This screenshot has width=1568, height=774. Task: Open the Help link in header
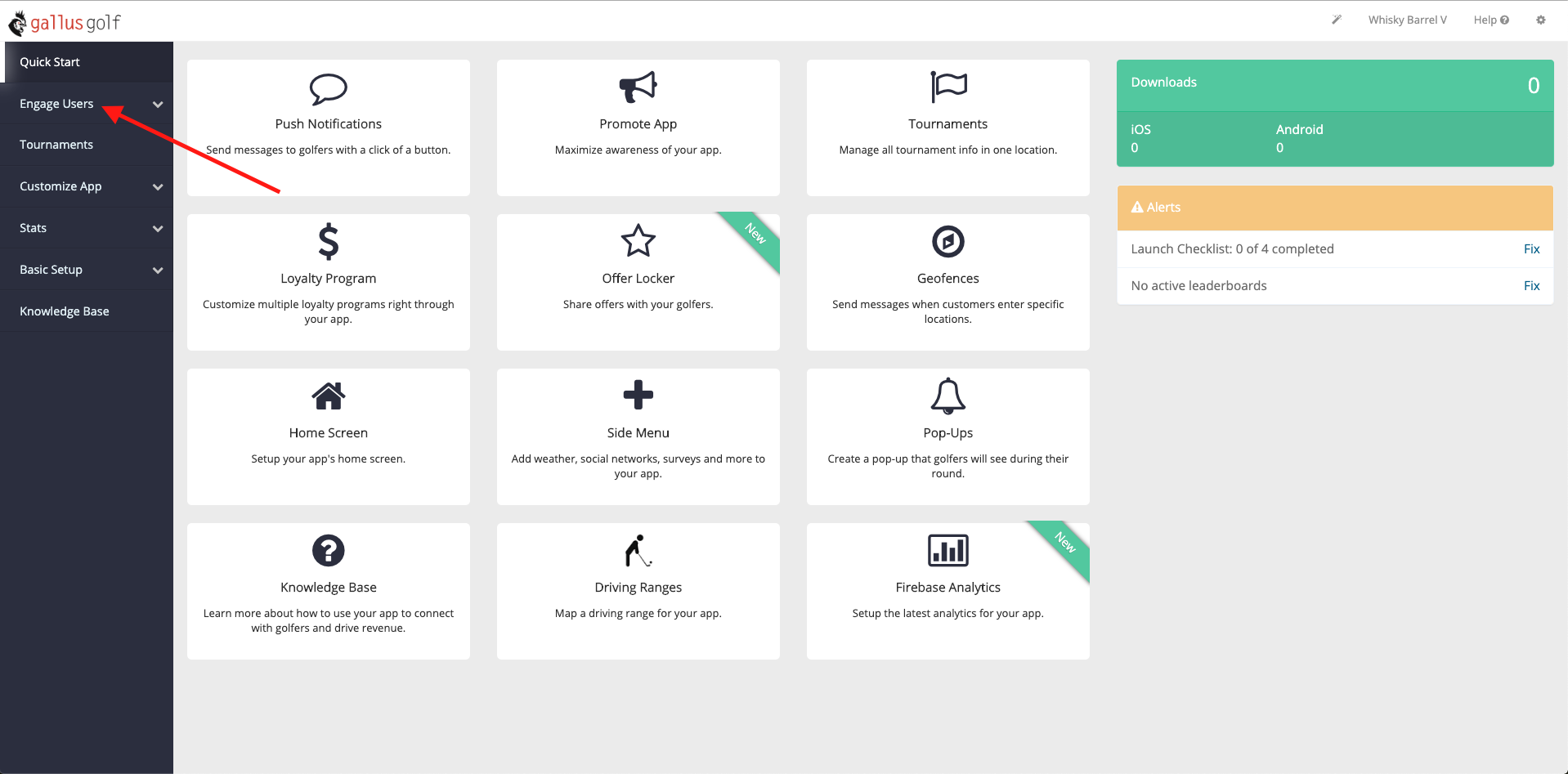pos(1491,20)
